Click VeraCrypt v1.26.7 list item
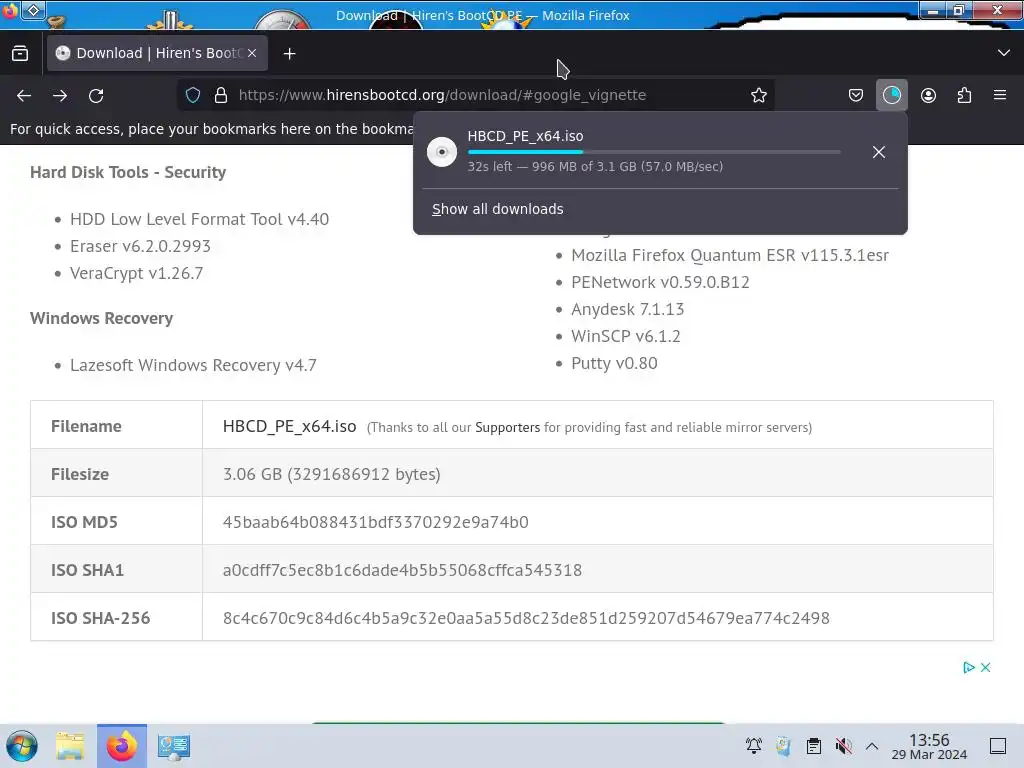The image size is (1024, 768). [136, 273]
